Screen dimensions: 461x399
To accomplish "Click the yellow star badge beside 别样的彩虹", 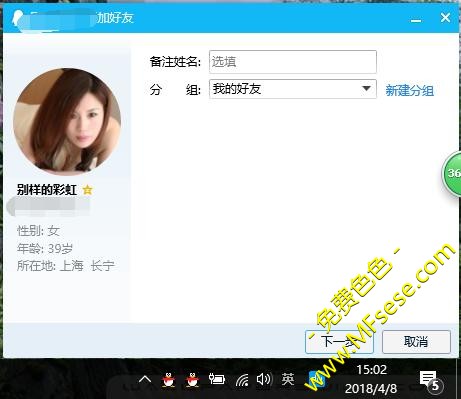I will (87, 190).
